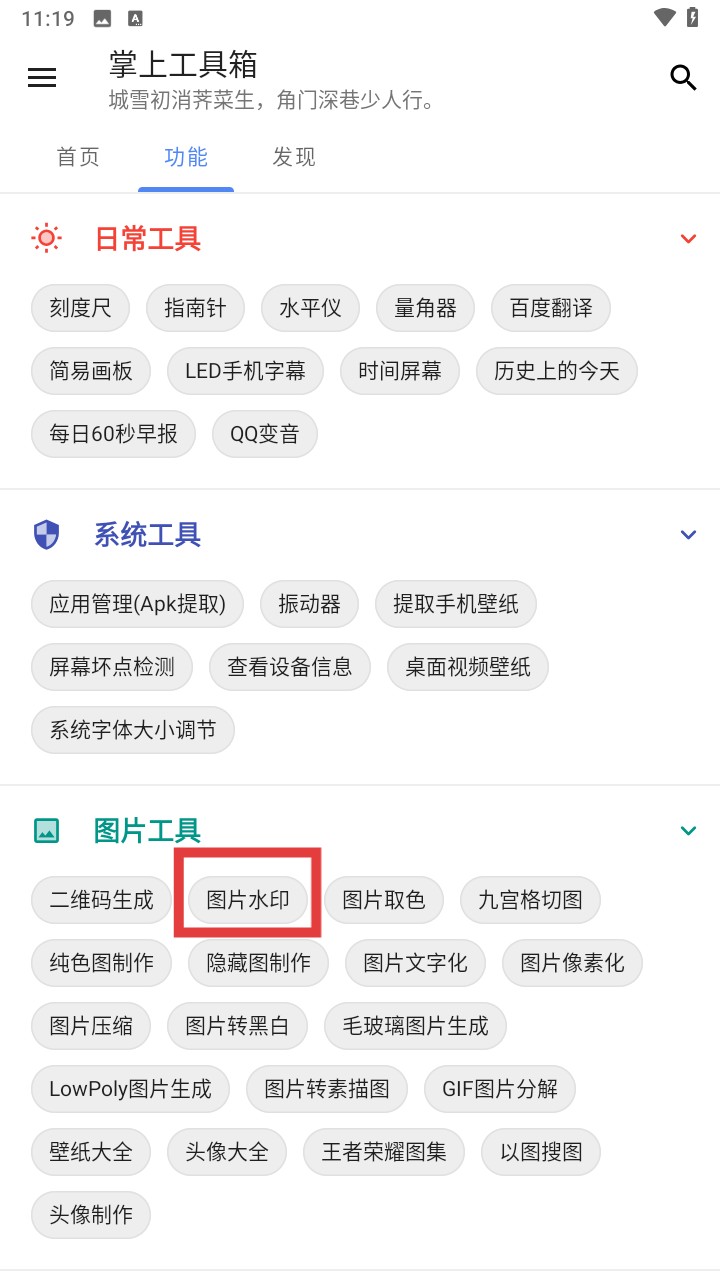The width and height of the screenshot is (720, 1280).
Task: Tap the picture icon beside 图片工具
Action: coord(46,831)
